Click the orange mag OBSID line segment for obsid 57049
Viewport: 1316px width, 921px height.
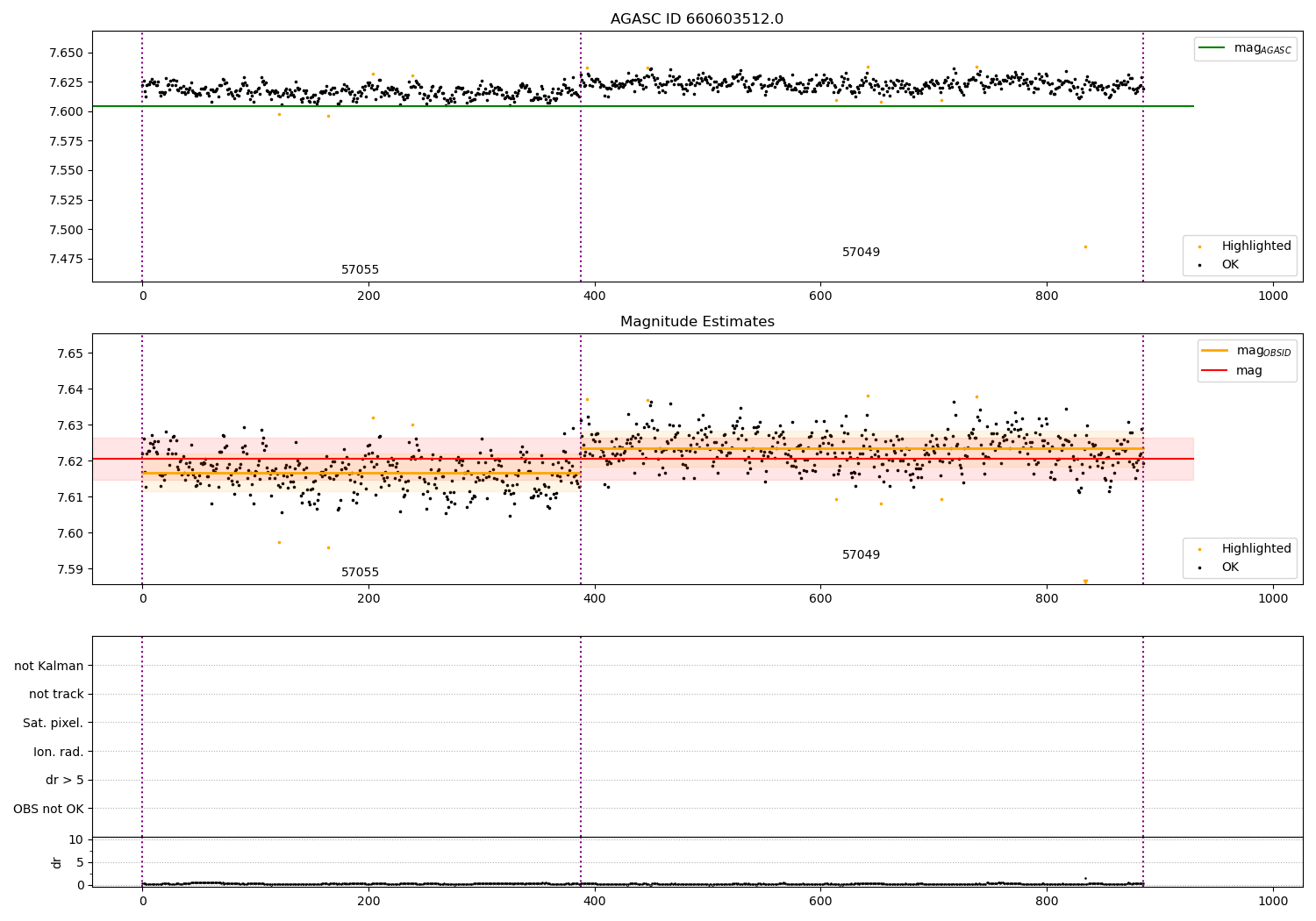pos(862,448)
